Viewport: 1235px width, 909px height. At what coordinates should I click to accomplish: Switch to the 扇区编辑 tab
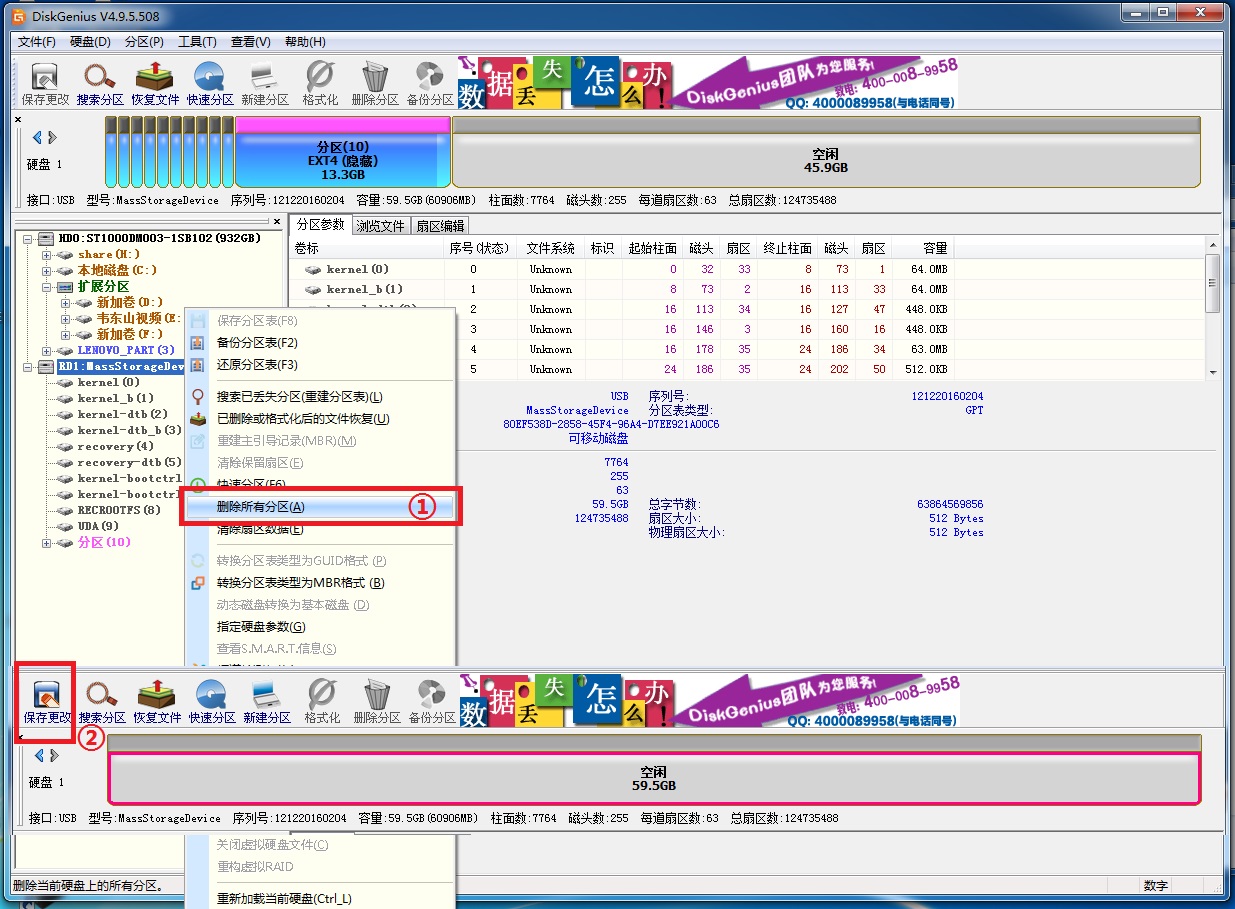coord(440,226)
